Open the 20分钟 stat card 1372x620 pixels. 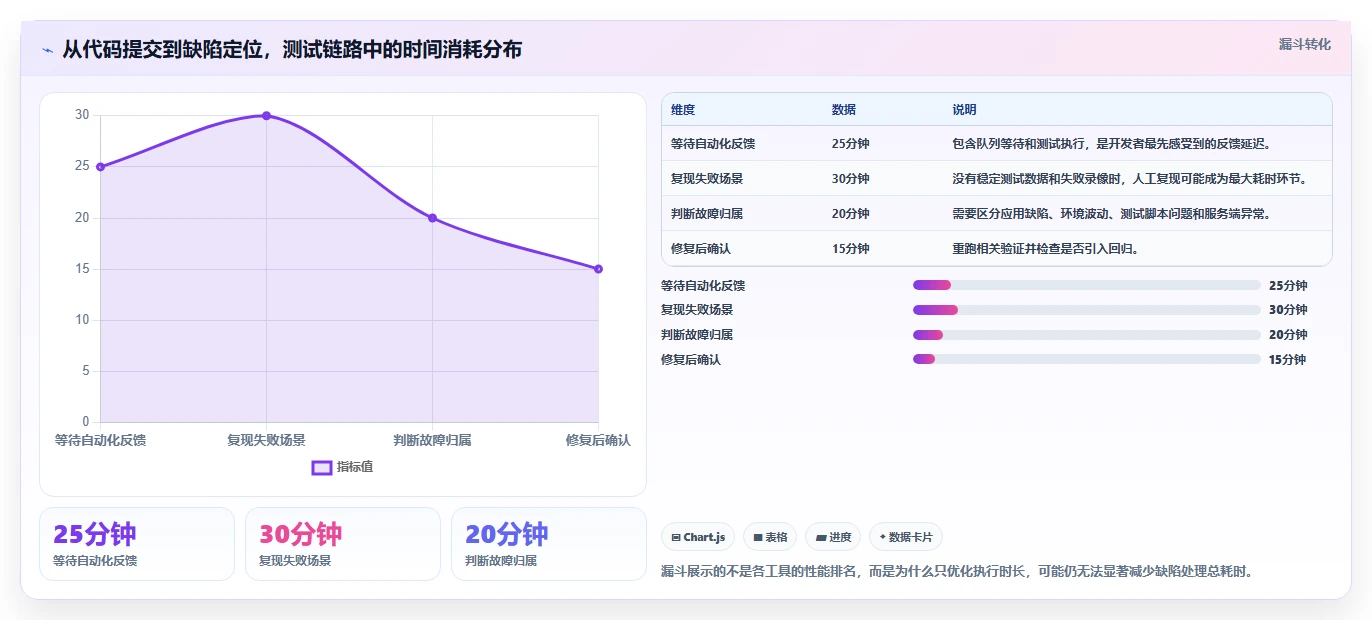point(549,544)
